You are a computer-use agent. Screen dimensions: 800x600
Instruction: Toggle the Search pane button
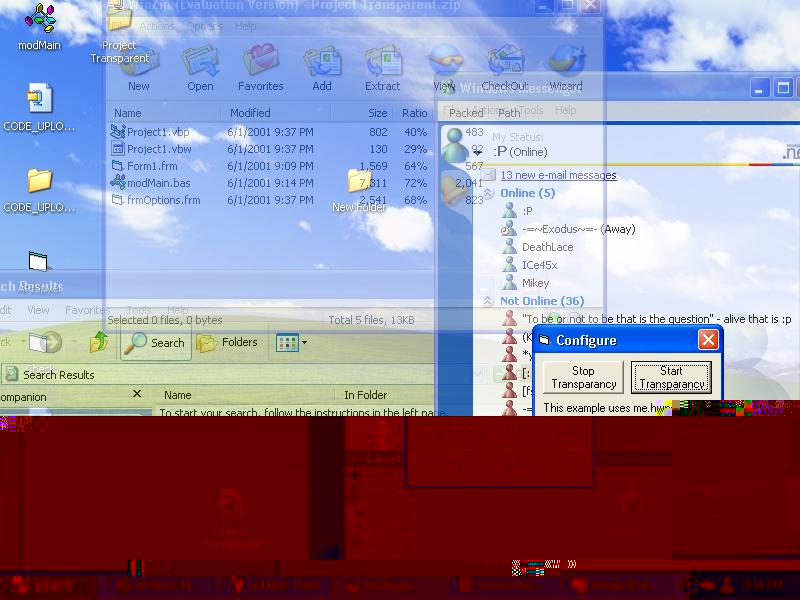coord(156,342)
